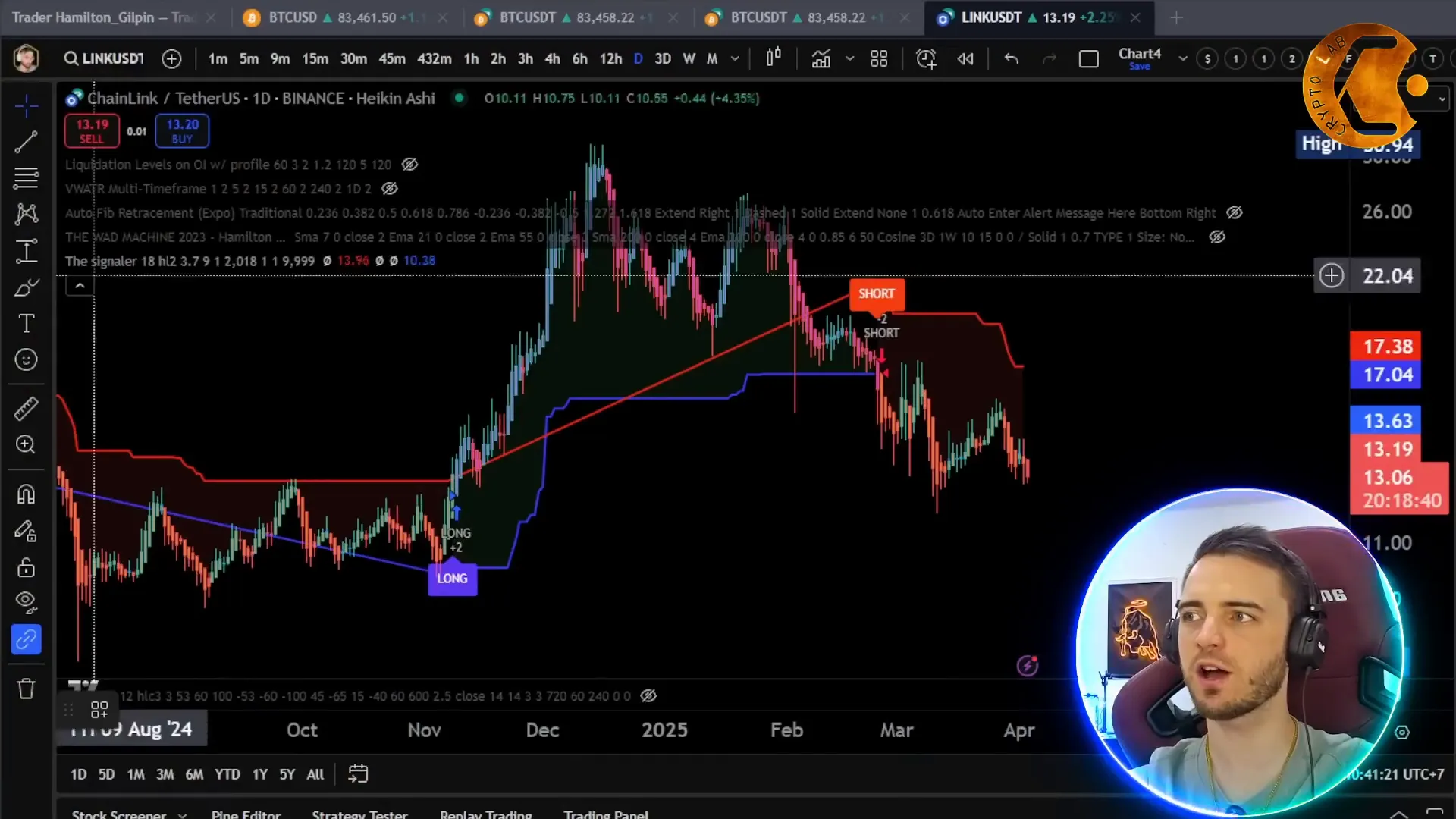Select the W weekly timeframe
The image size is (1456, 819).
tap(689, 58)
